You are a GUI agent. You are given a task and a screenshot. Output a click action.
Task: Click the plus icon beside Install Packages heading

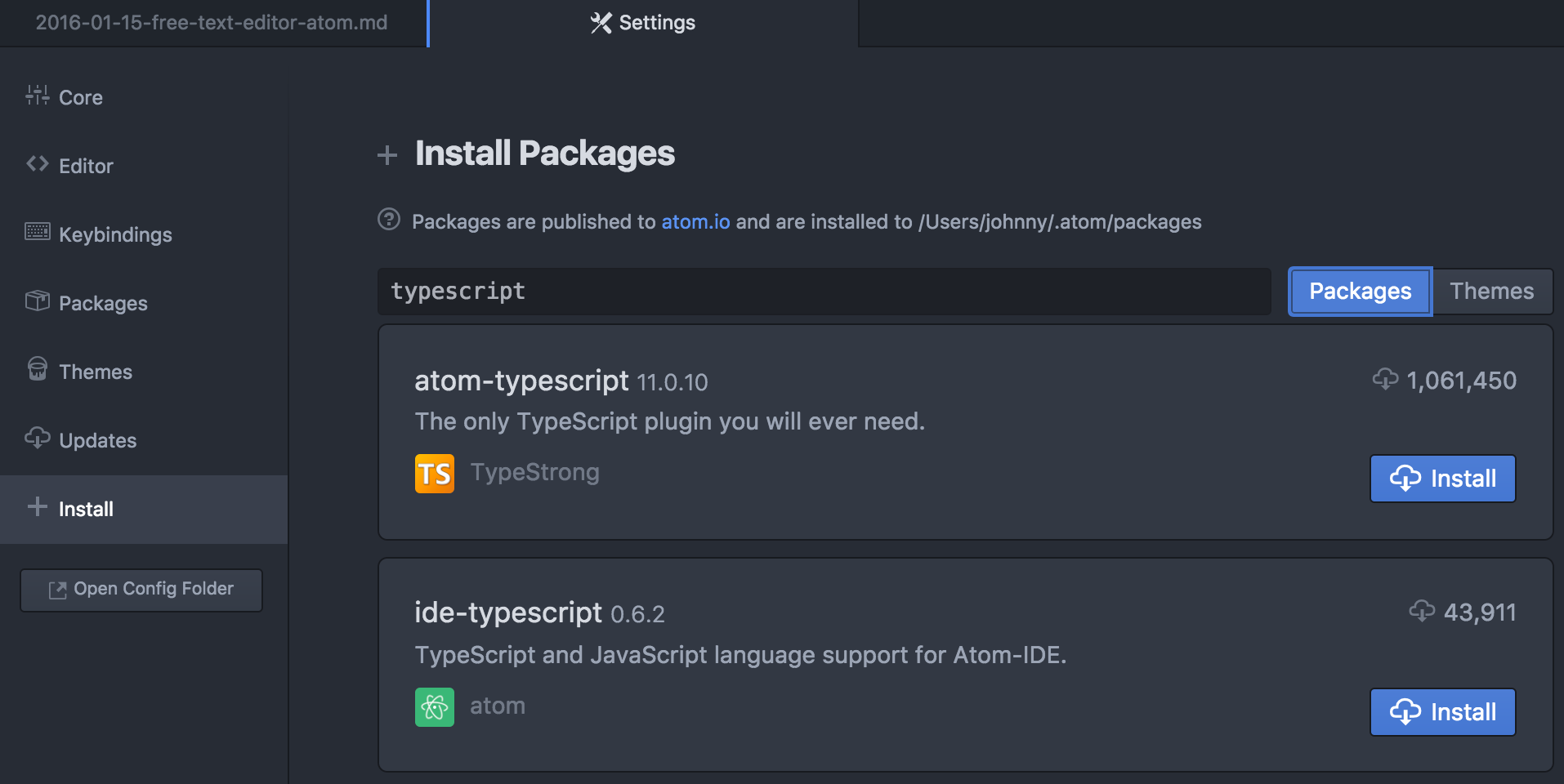(x=387, y=154)
